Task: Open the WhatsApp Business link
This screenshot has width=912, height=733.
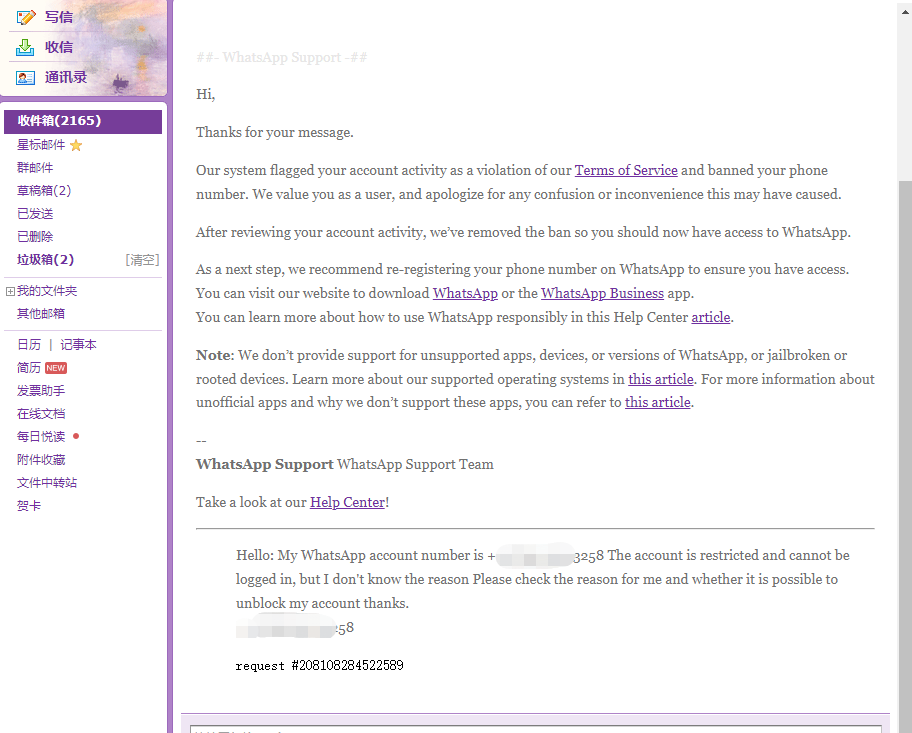Action: tap(602, 293)
